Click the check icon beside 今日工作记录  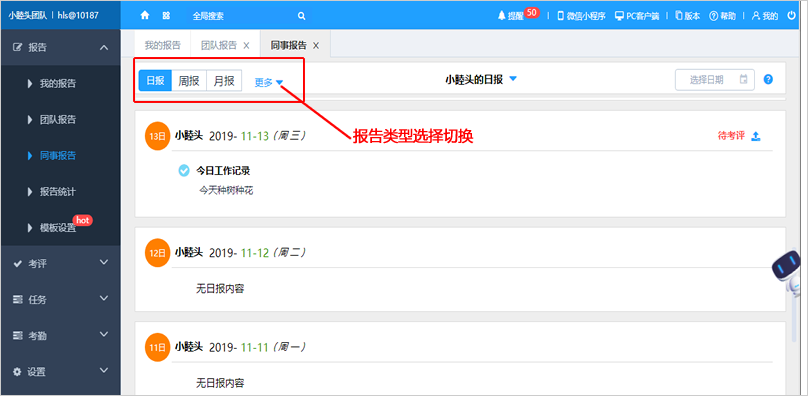click(x=184, y=170)
